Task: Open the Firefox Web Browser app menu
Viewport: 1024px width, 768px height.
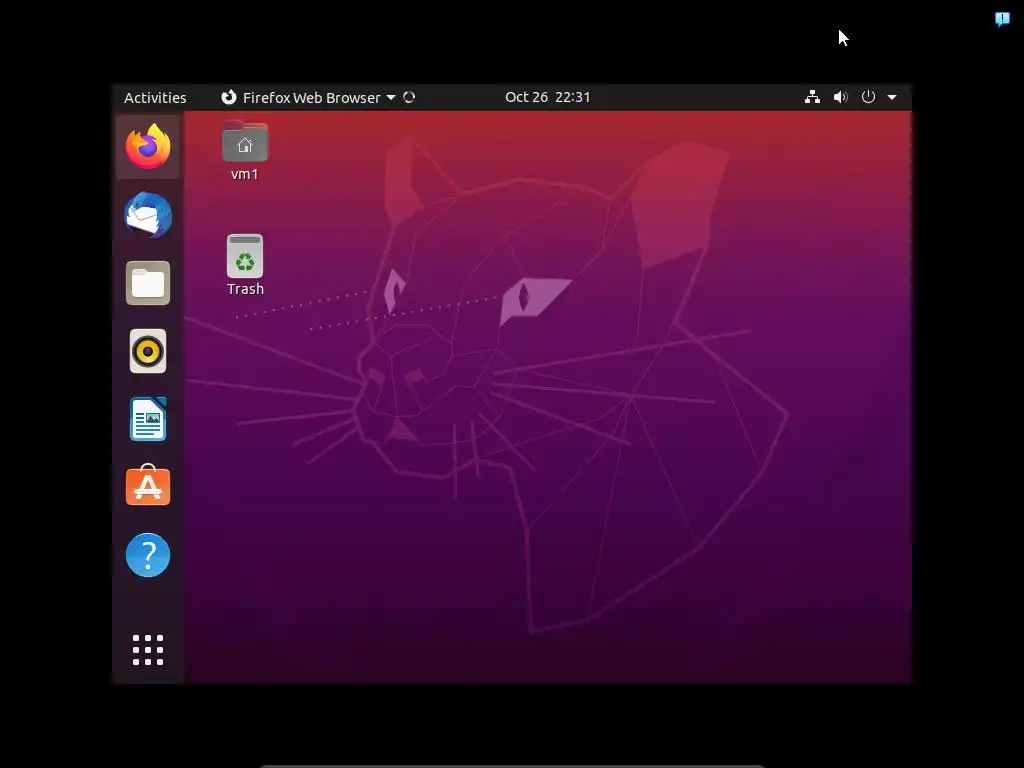Action: point(308,97)
